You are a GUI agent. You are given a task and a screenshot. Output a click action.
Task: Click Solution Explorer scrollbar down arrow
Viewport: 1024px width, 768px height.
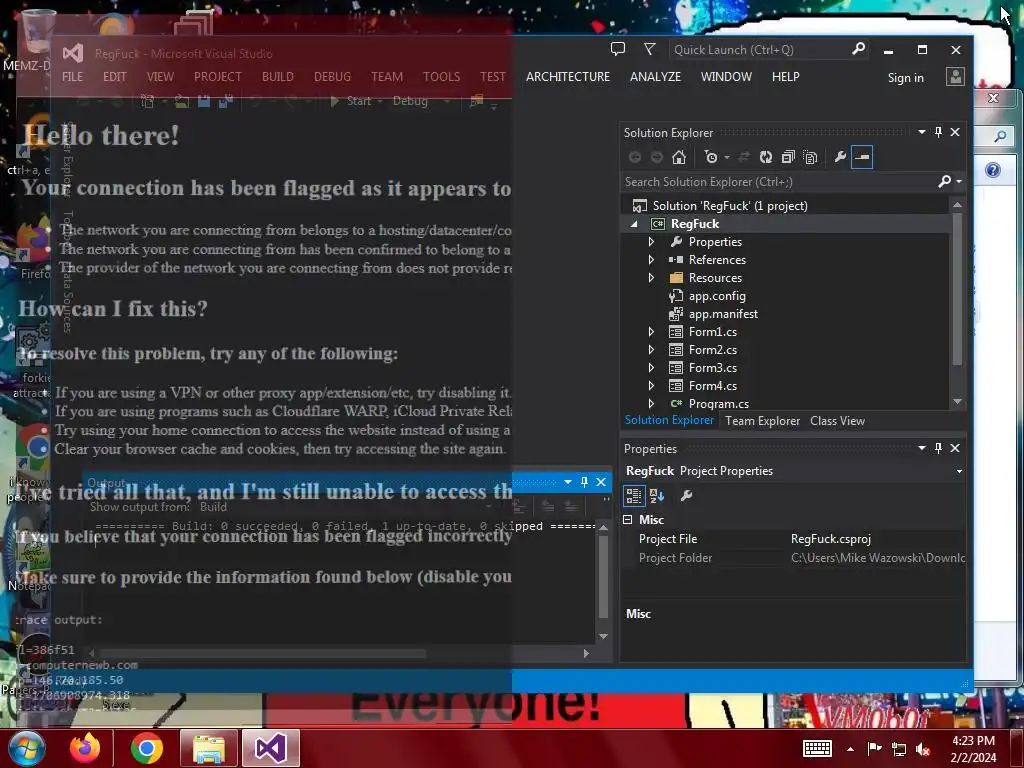pos(957,402)
